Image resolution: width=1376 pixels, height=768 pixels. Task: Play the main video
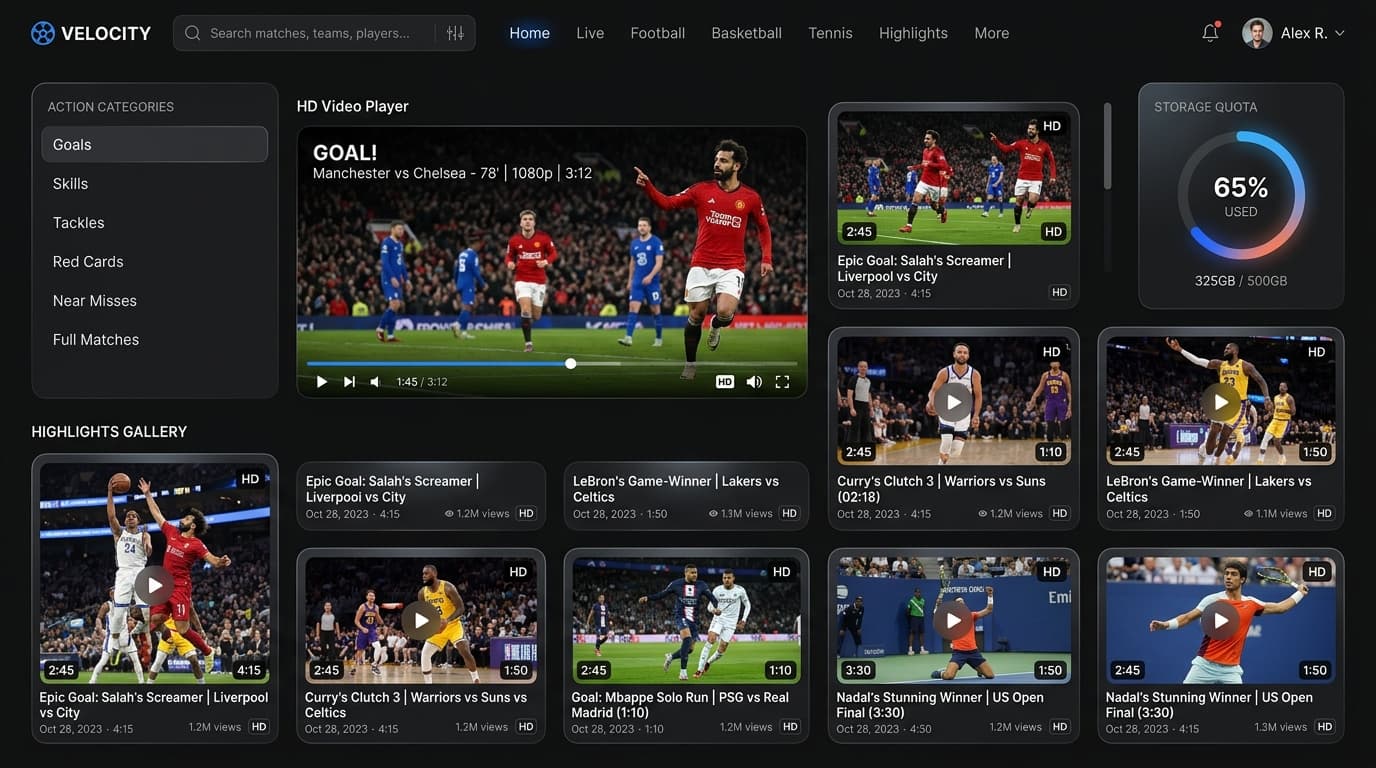(x=321, y=382)
